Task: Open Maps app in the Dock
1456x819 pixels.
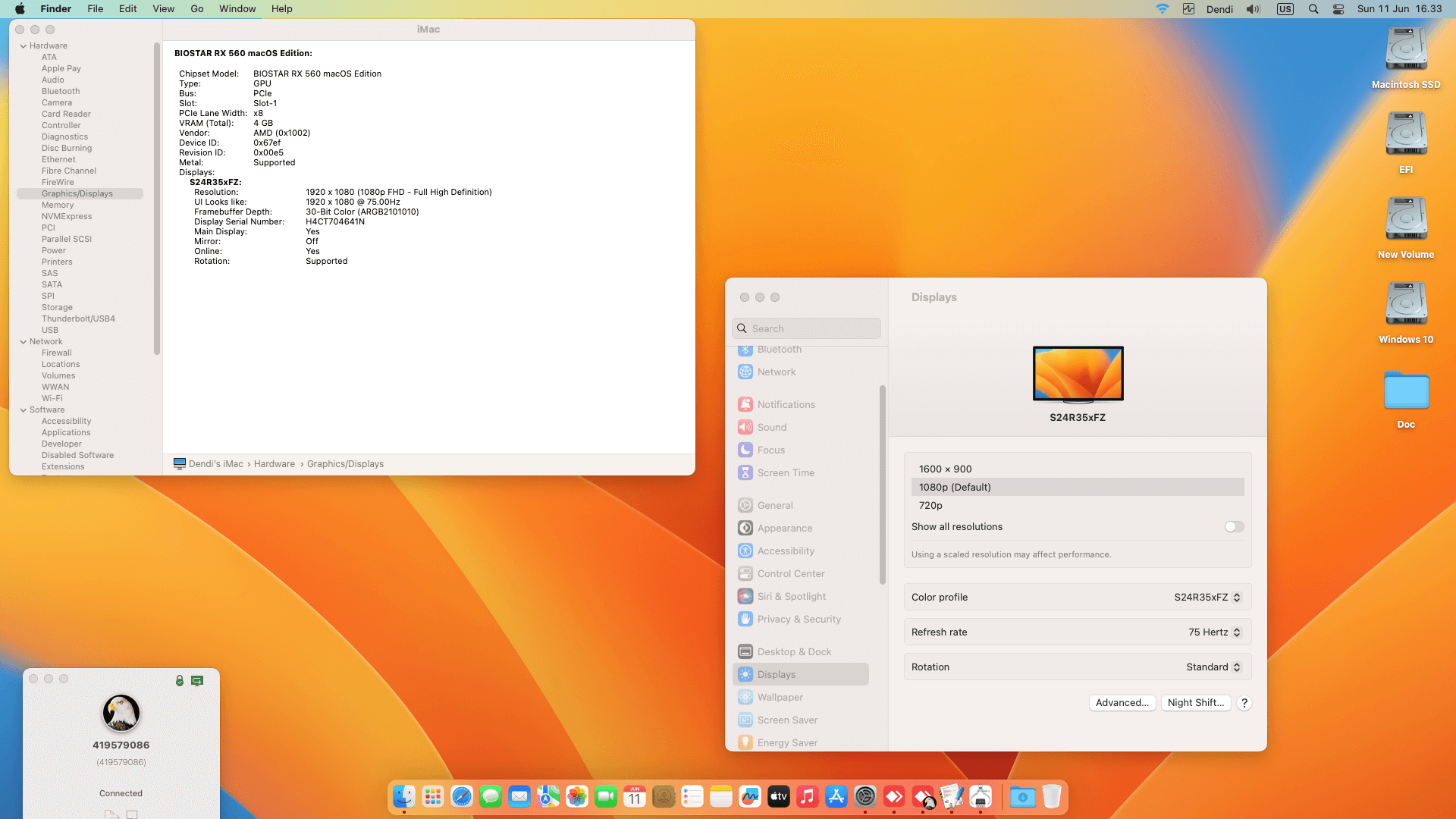Action: point(548,796)
